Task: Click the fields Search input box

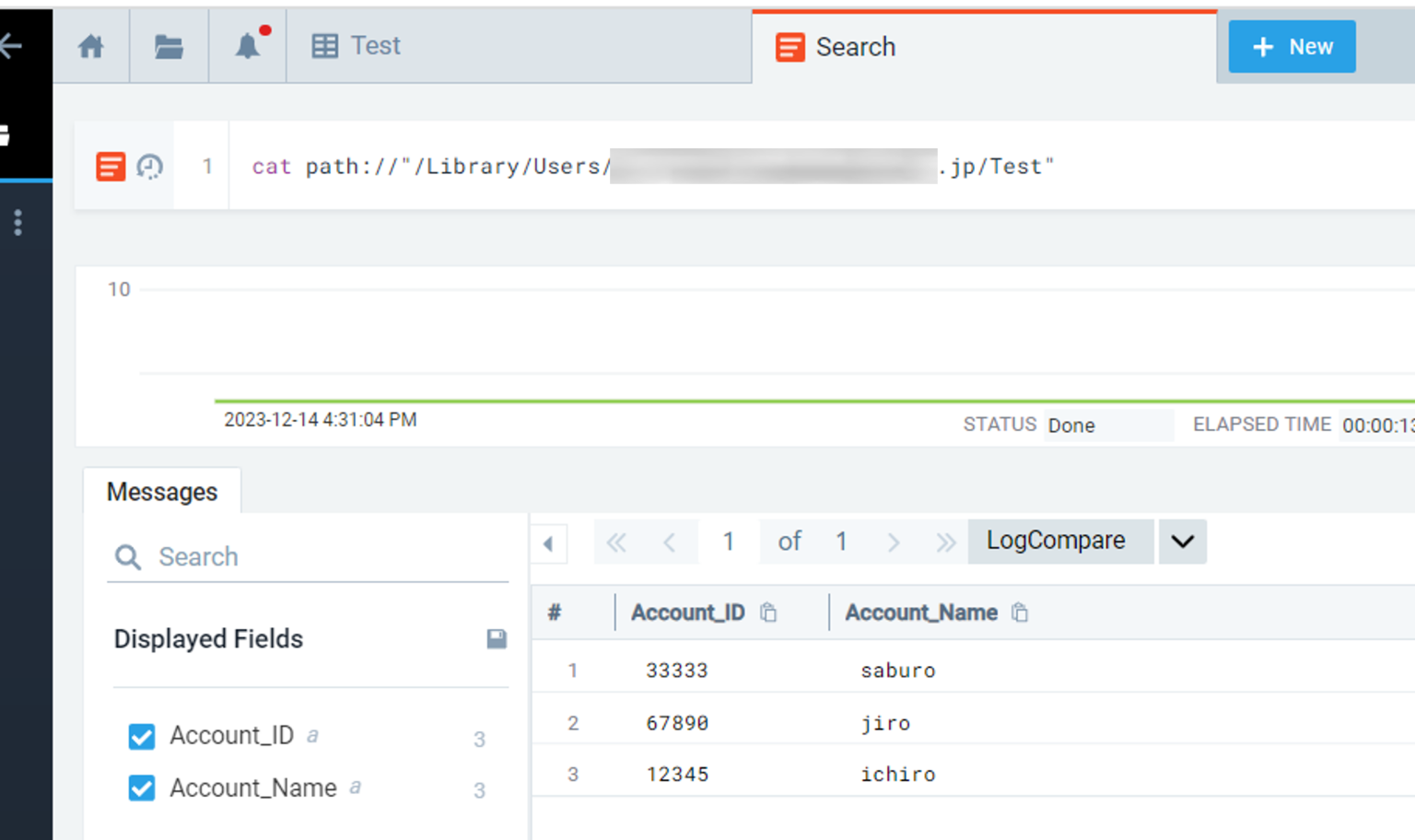Action: click(x=276, y=556)
